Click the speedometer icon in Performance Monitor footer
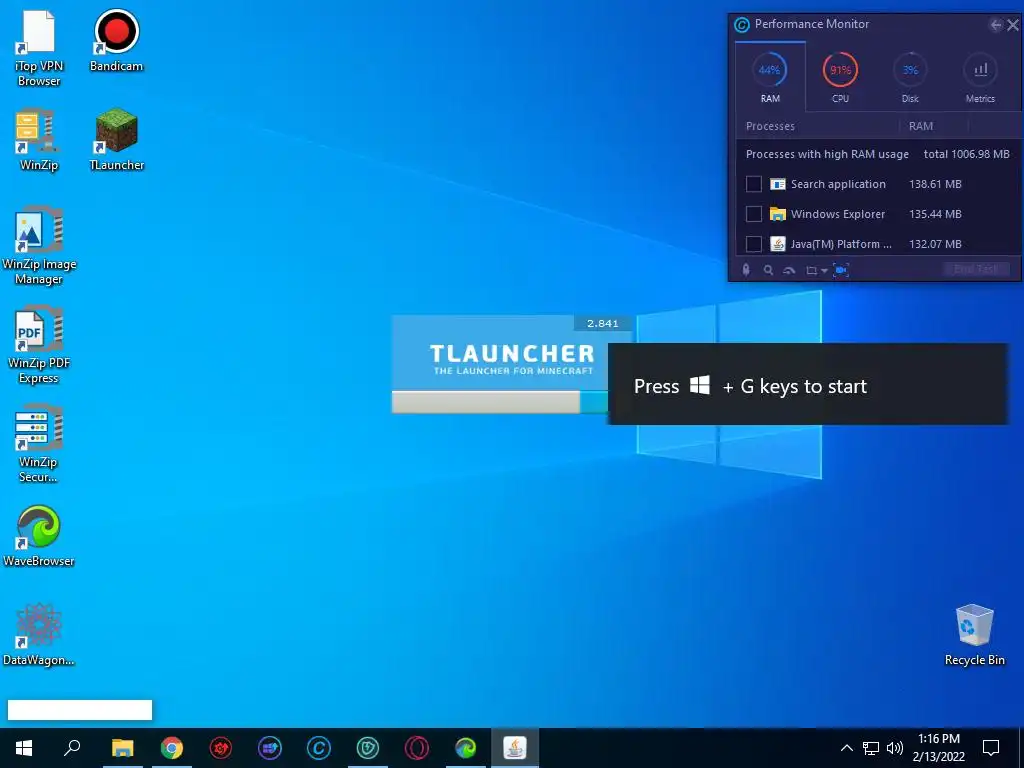 point(789,270)
